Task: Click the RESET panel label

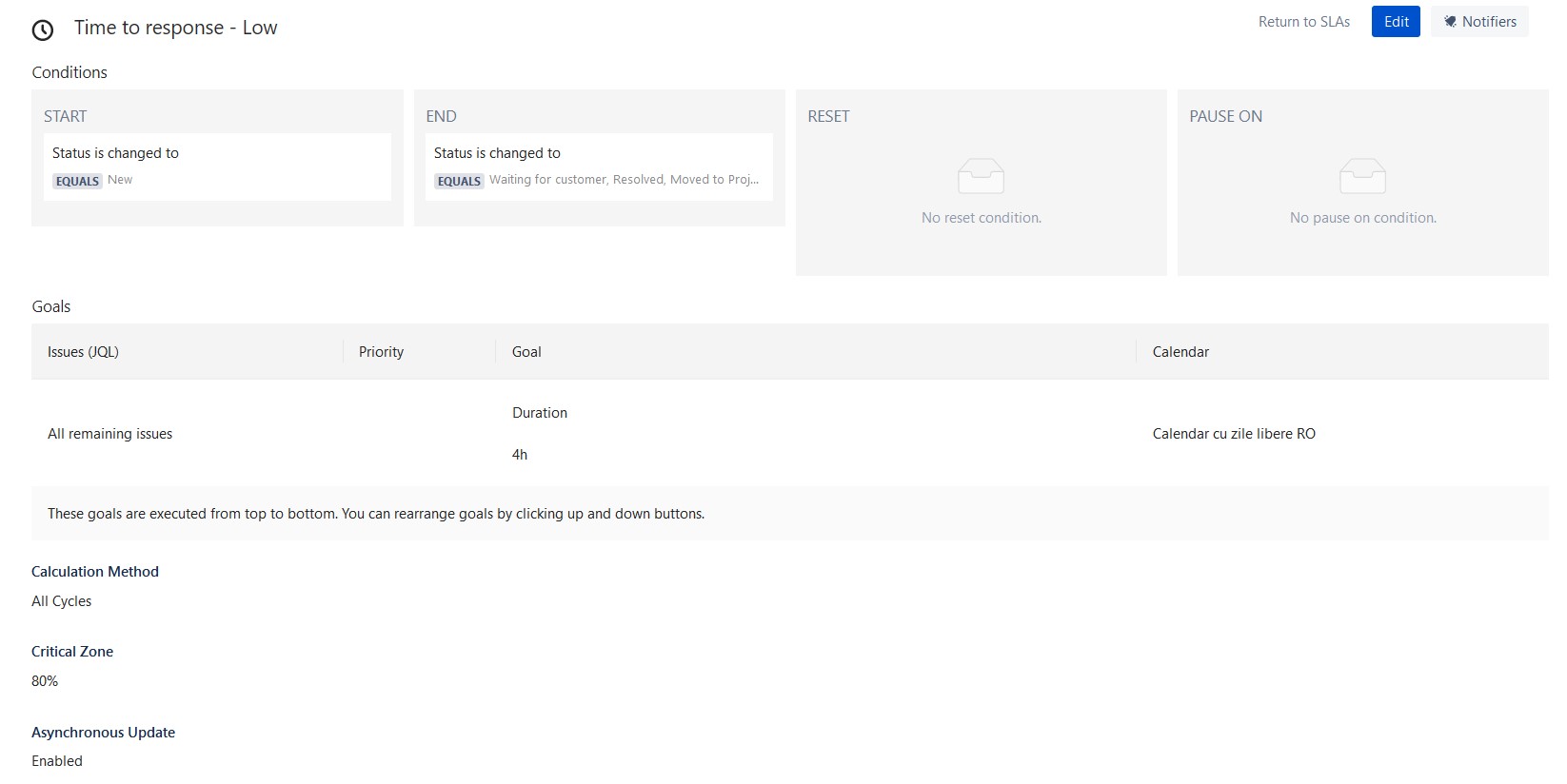Action: coord(828,116)
